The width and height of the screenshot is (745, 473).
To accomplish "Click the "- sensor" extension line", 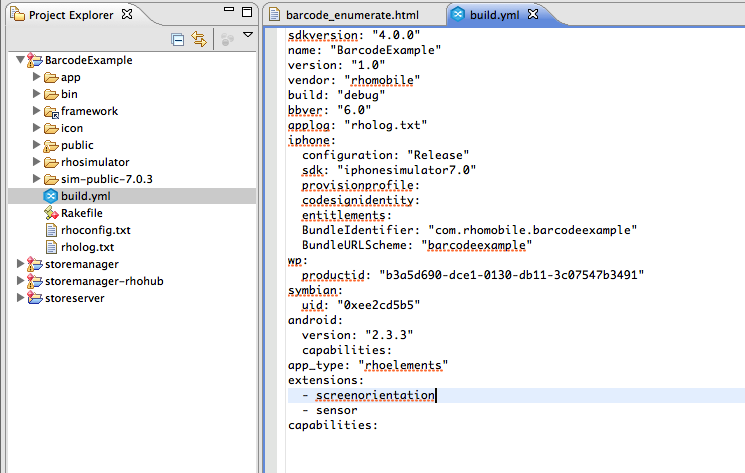I will point(330,410).
